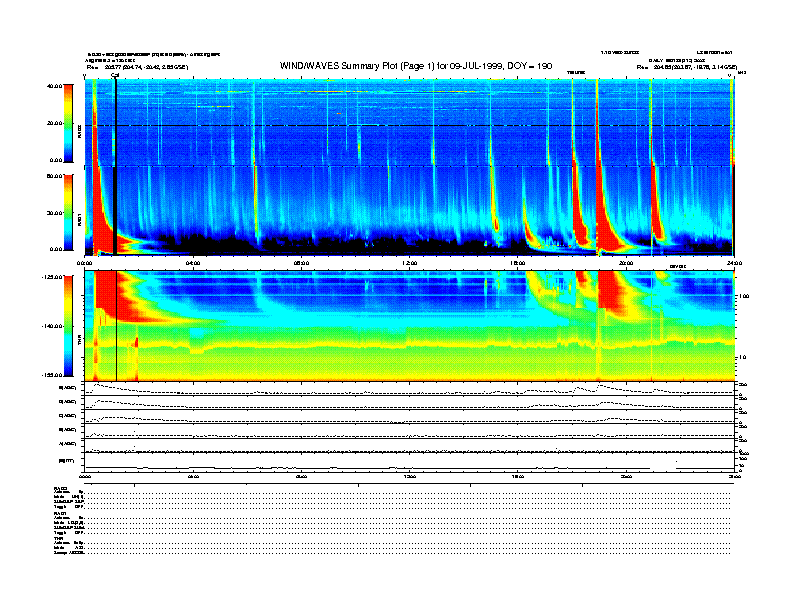The image size is (792, 612).
Task: Click the DOY = 190 text in title
Action: click(x=529, y=66)
